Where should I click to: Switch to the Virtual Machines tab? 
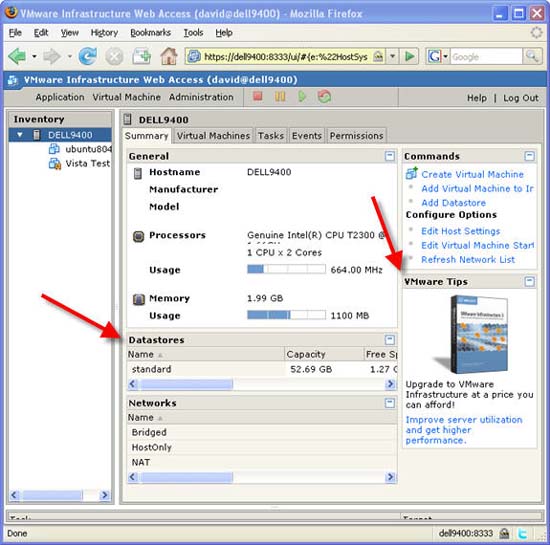[x=213, y=136]
